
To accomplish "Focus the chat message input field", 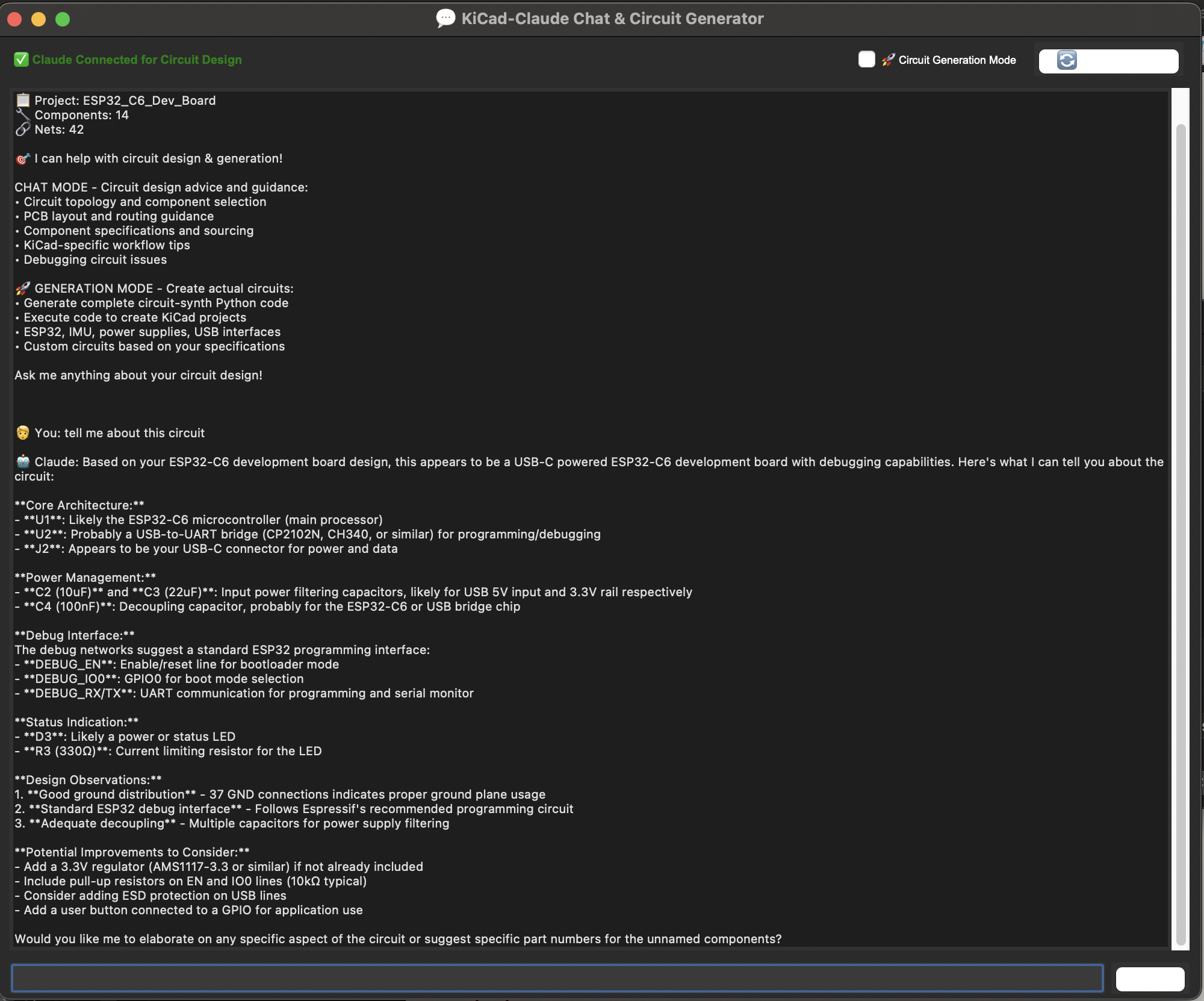I will click(557, 978).
